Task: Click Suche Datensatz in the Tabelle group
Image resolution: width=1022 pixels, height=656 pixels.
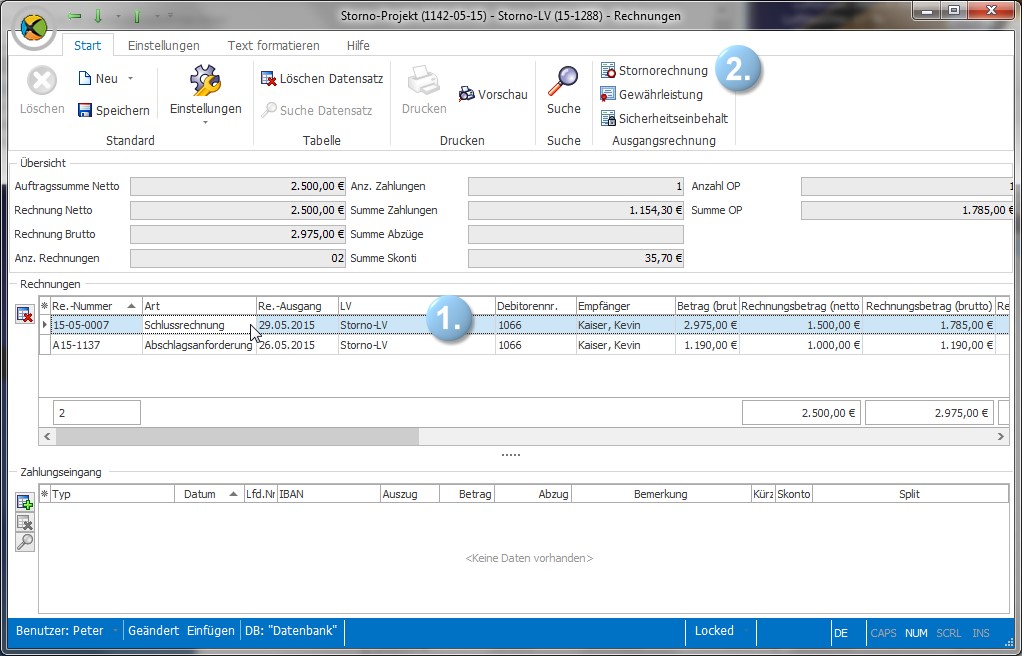Action: (x=317, y=110)
